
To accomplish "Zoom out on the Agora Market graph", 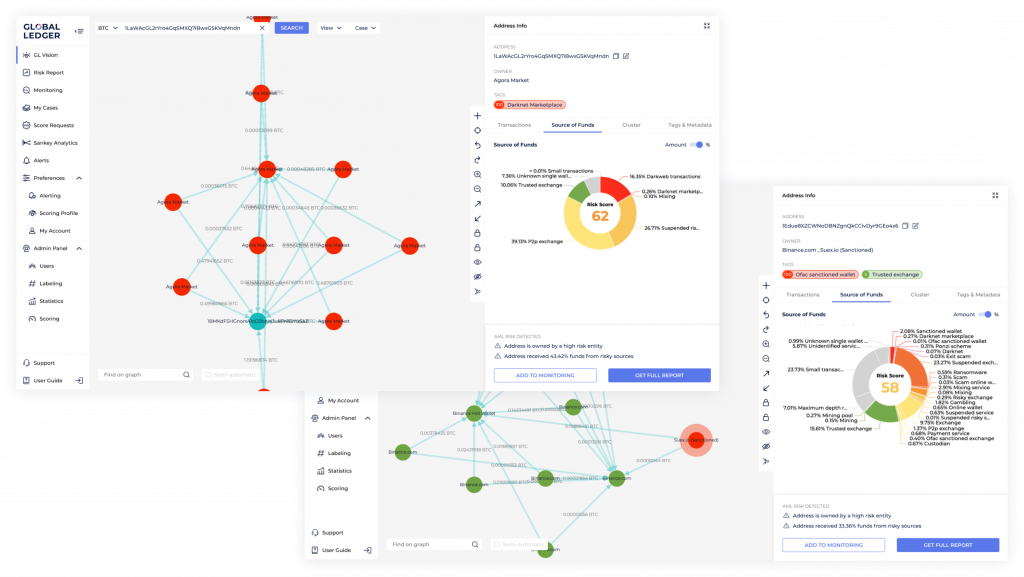I will (x=477, y=189).
